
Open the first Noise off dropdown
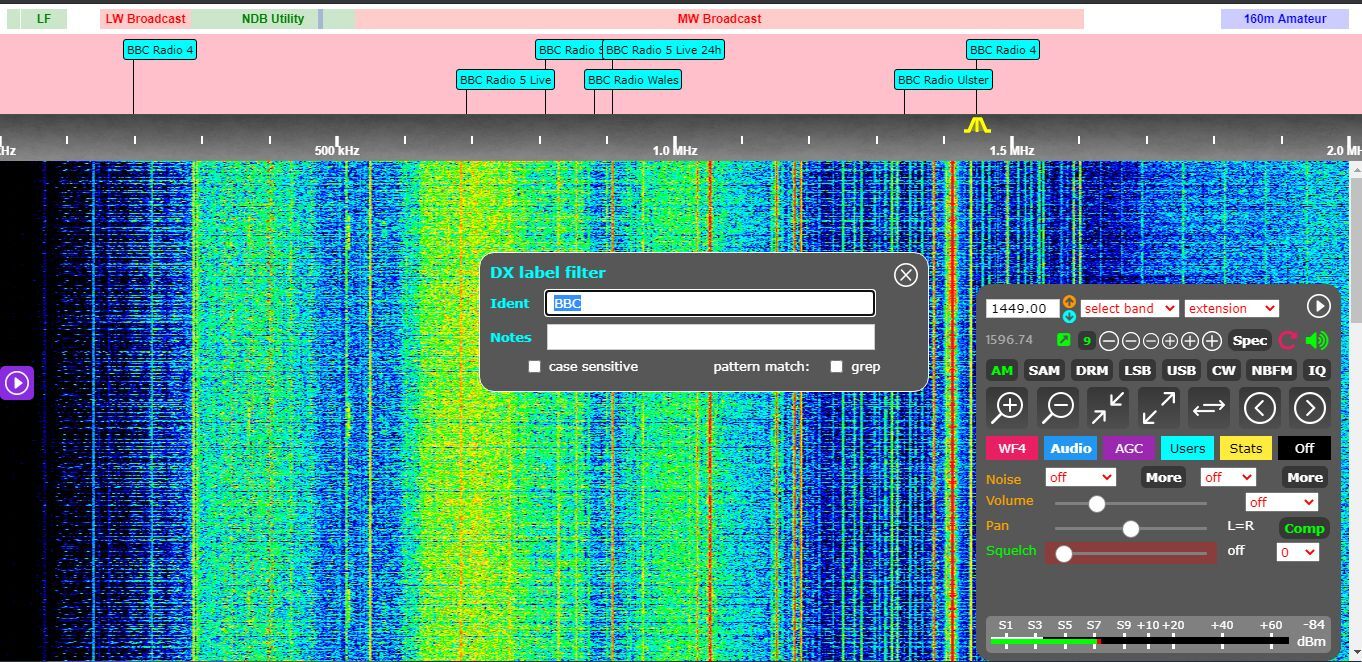pos(1080,477)
